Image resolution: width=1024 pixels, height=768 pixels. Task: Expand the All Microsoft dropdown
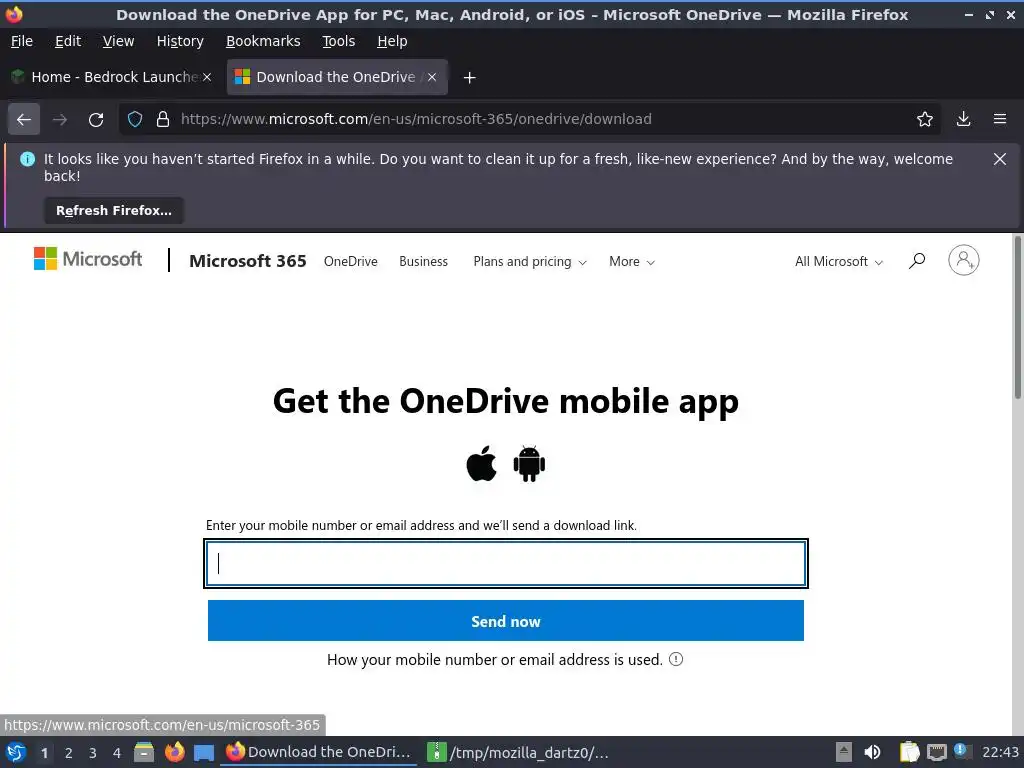(839, 261)
